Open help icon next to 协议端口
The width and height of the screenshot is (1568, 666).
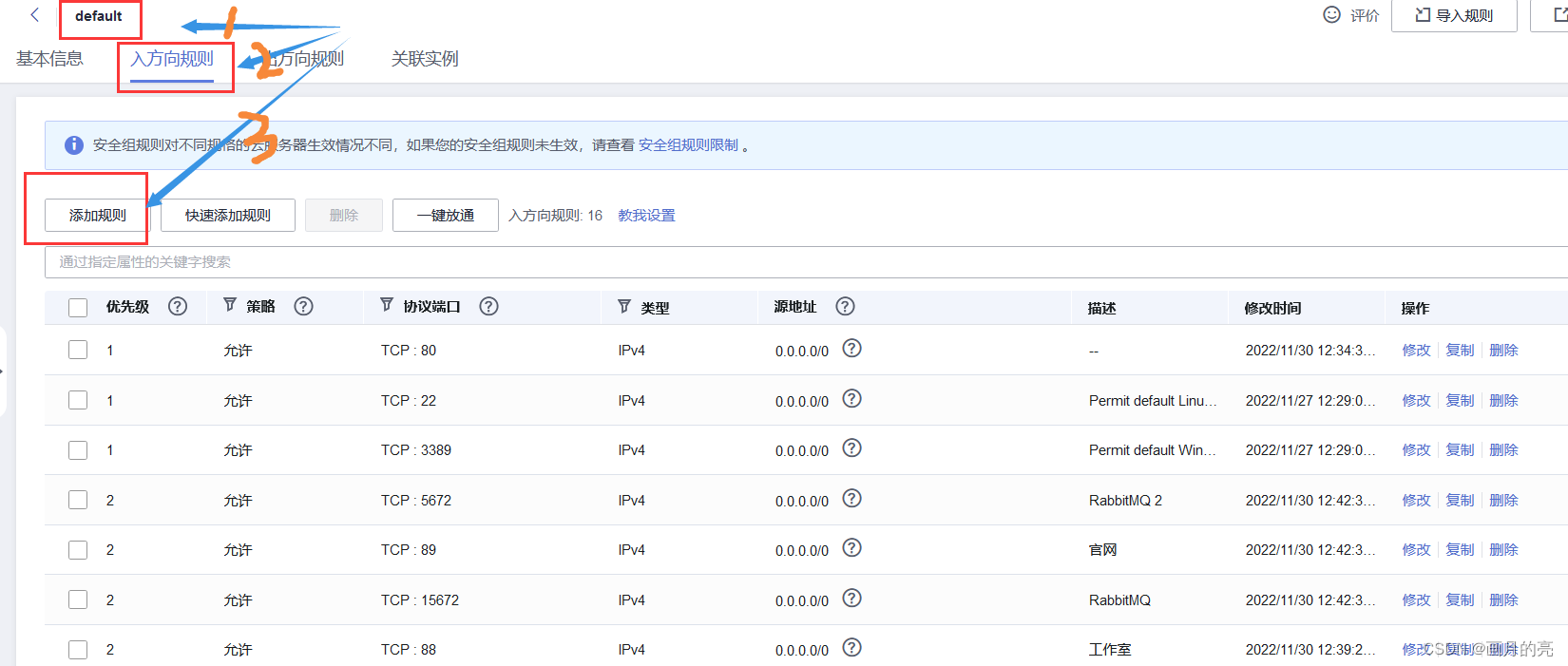489,306
